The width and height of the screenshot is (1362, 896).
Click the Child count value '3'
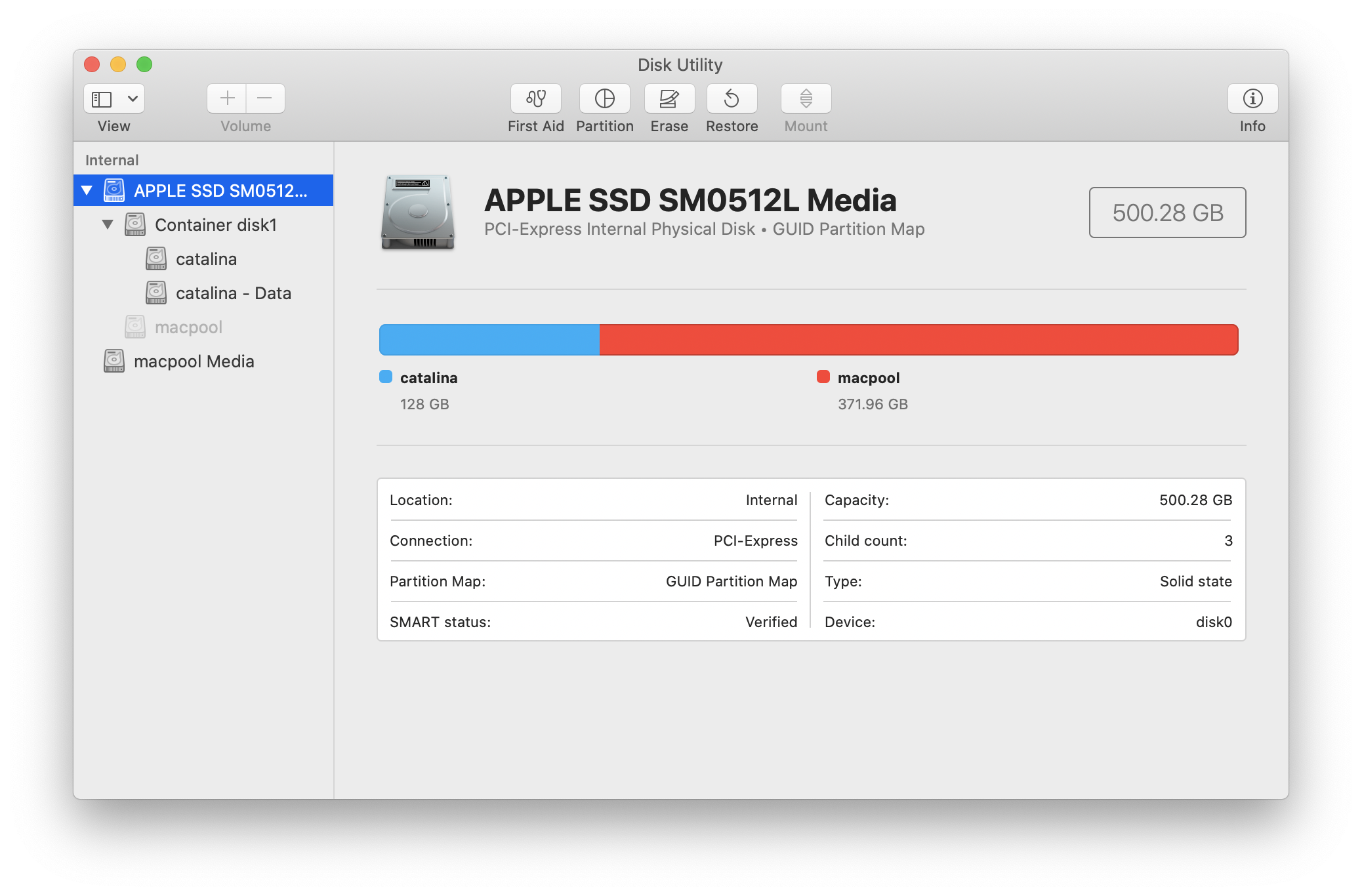coord(1229,540)
